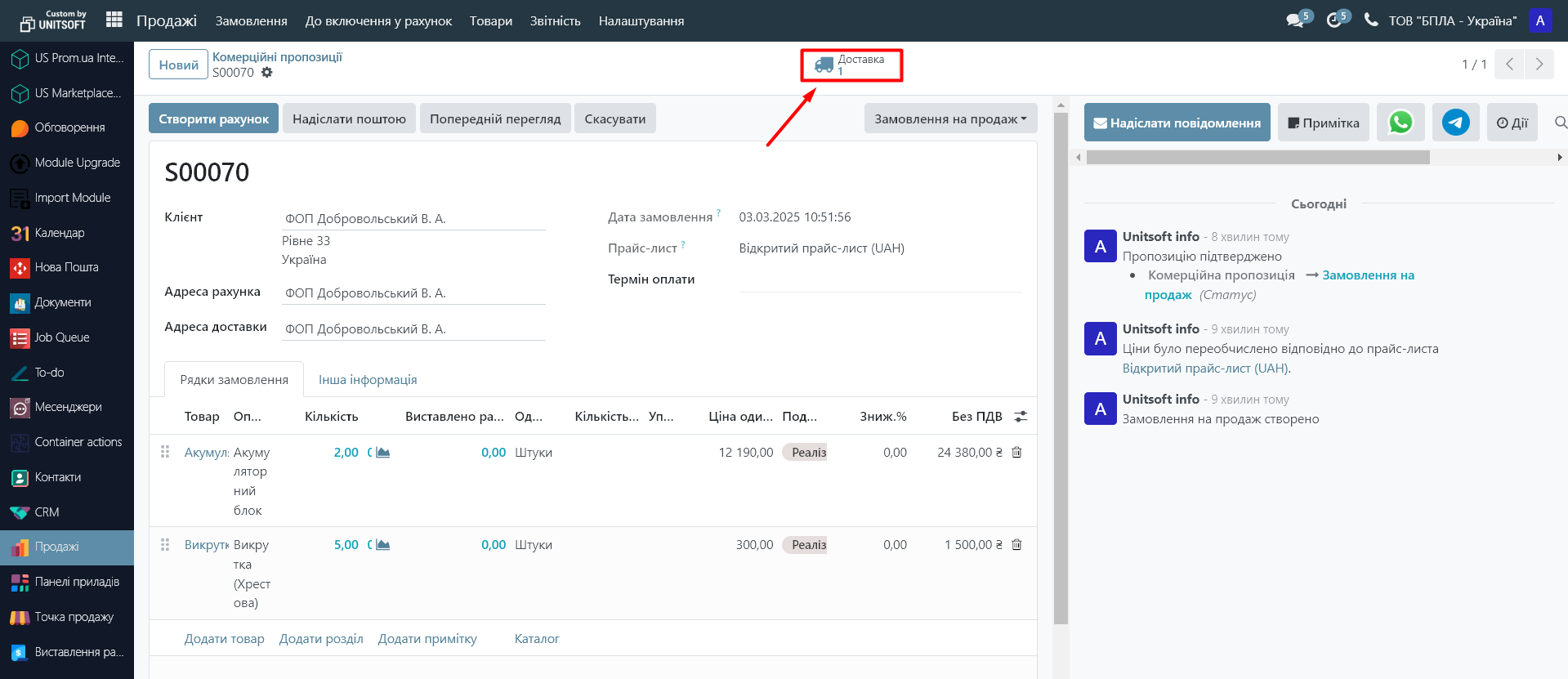Switch to the Інша інформація tab
The height and width of the screenshot is (679, 1568).
tap(368, 380)
